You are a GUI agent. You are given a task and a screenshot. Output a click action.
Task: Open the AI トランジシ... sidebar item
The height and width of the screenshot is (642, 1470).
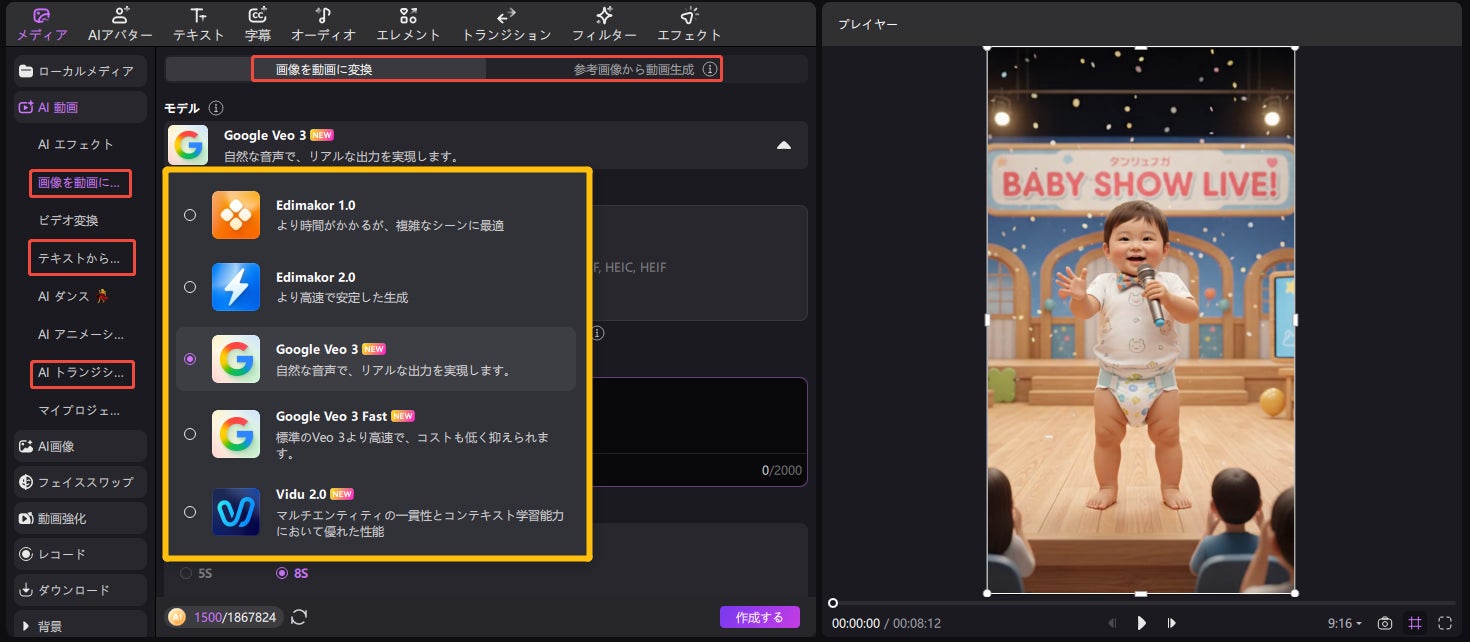[82, 373]
